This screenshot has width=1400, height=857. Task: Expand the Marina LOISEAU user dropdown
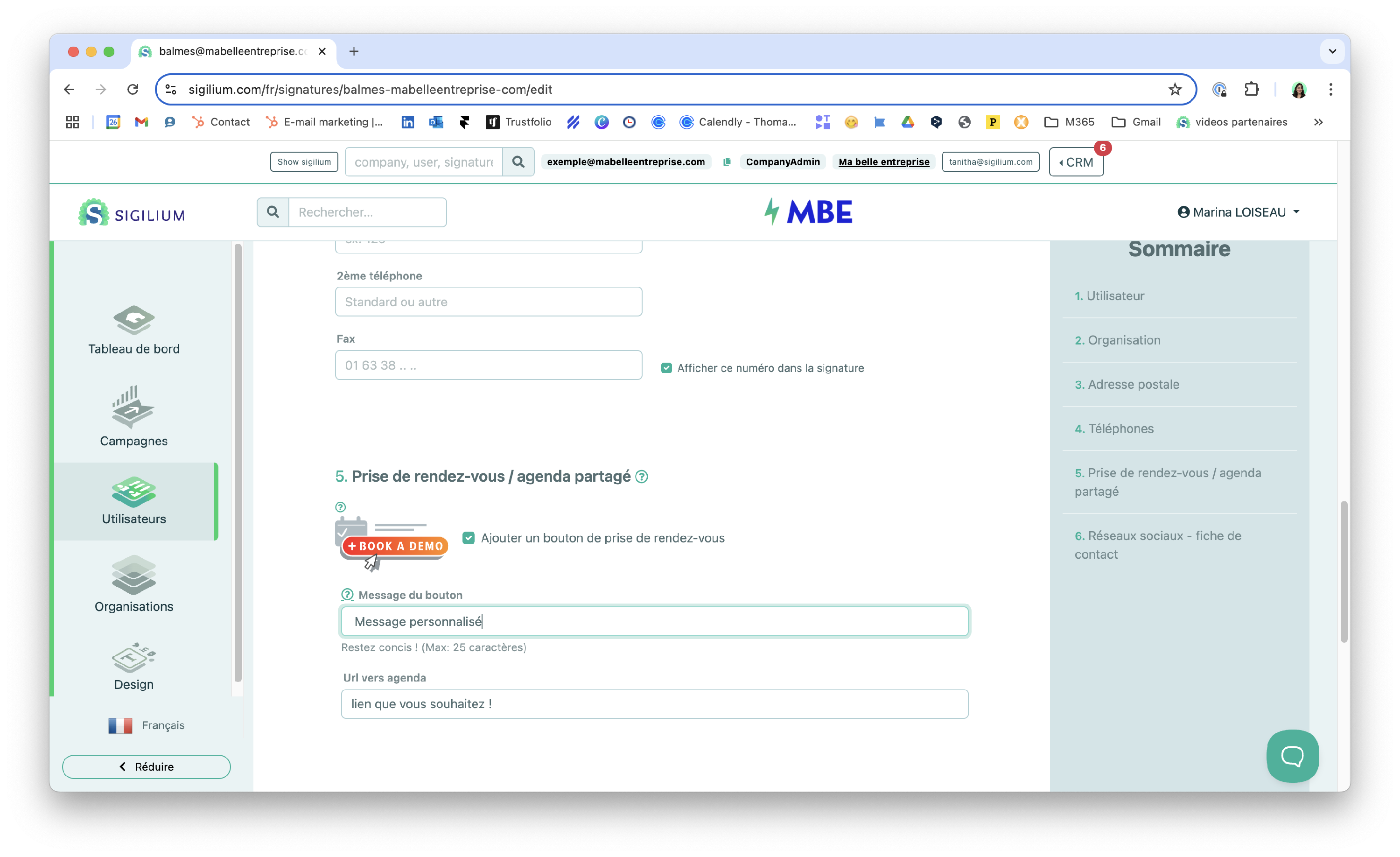[x=1239, y=212]
